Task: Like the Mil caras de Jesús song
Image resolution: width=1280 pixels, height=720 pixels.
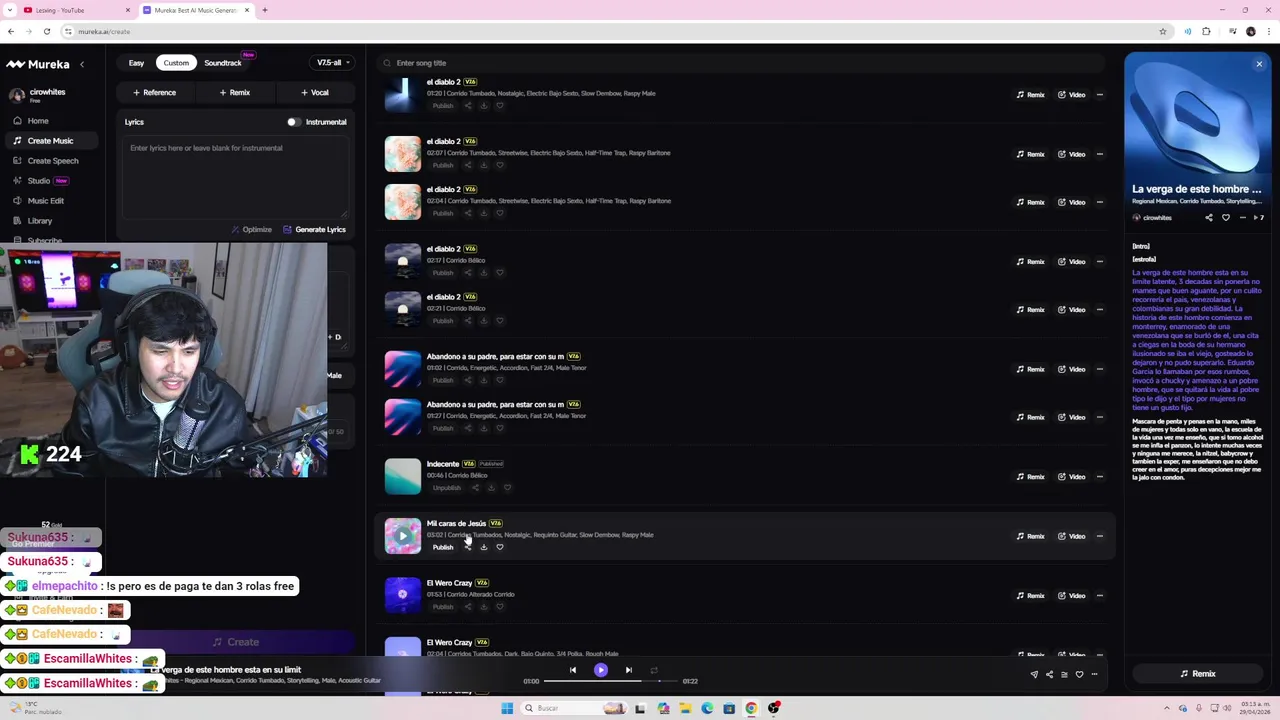Action: coord(500,547)
